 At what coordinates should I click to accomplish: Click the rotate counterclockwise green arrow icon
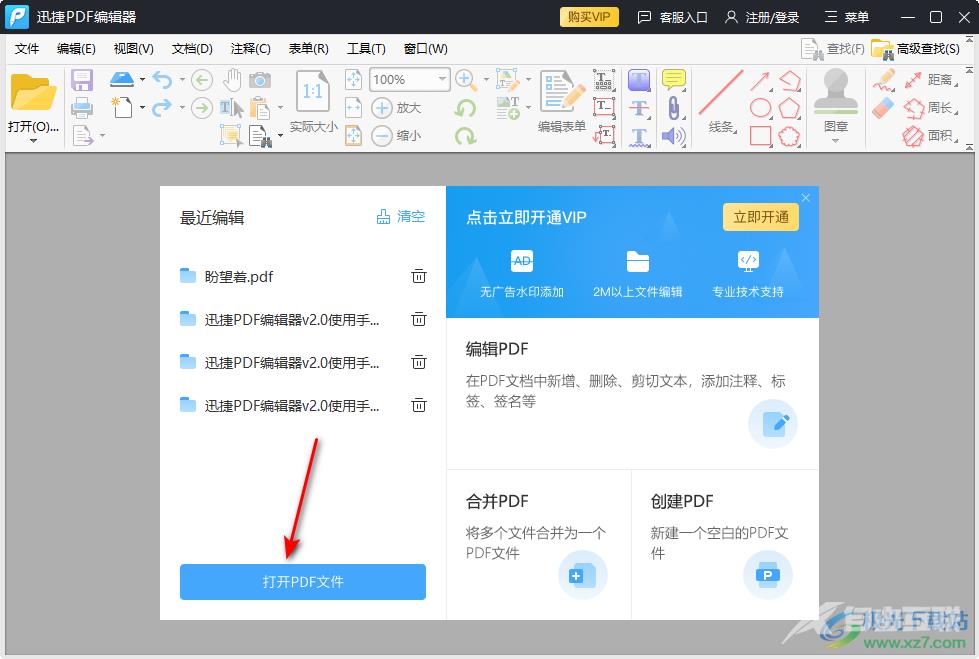point(465,108)
